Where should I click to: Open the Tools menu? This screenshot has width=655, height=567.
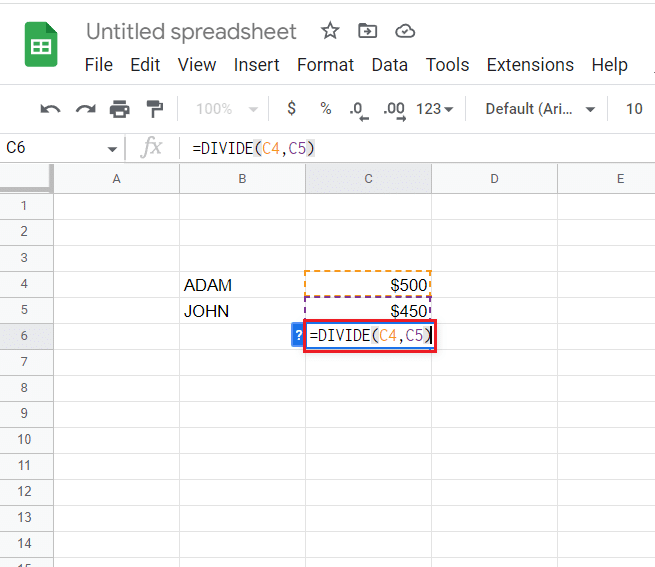click(x=447, y=65)
